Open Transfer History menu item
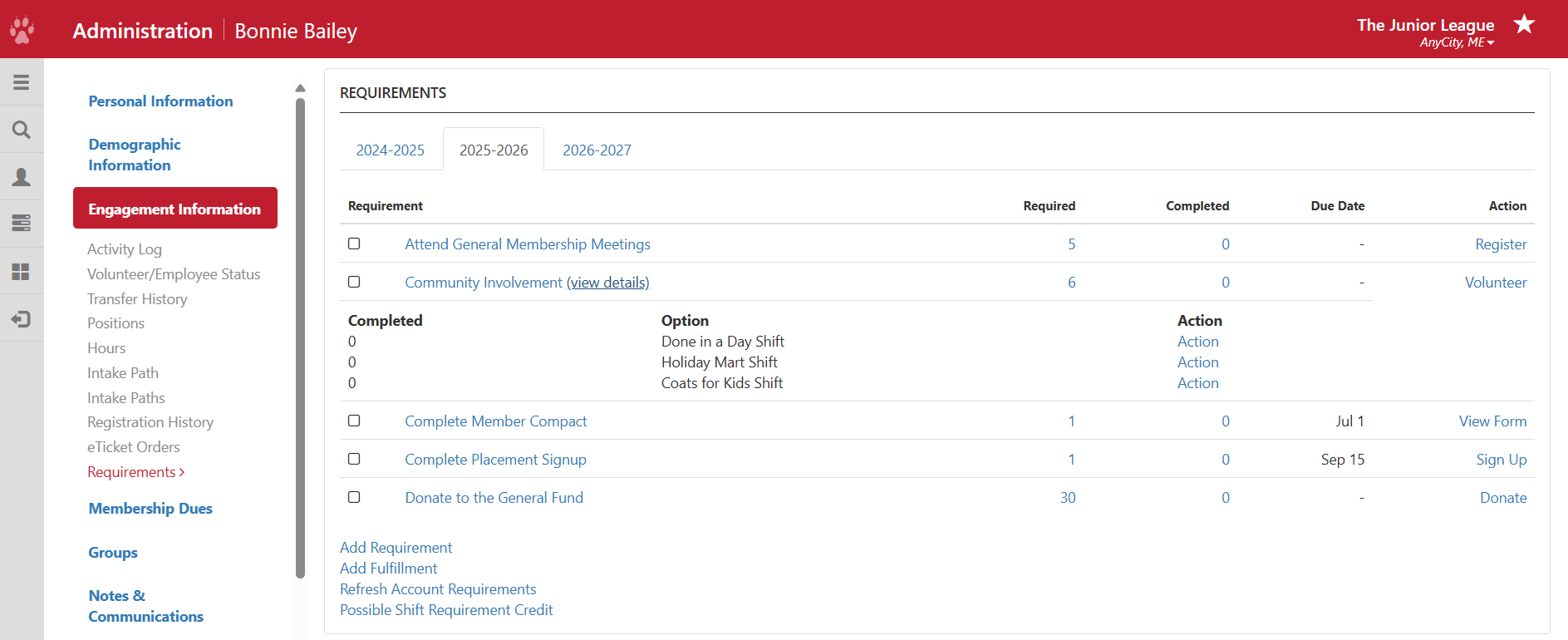 coord(137,299)
